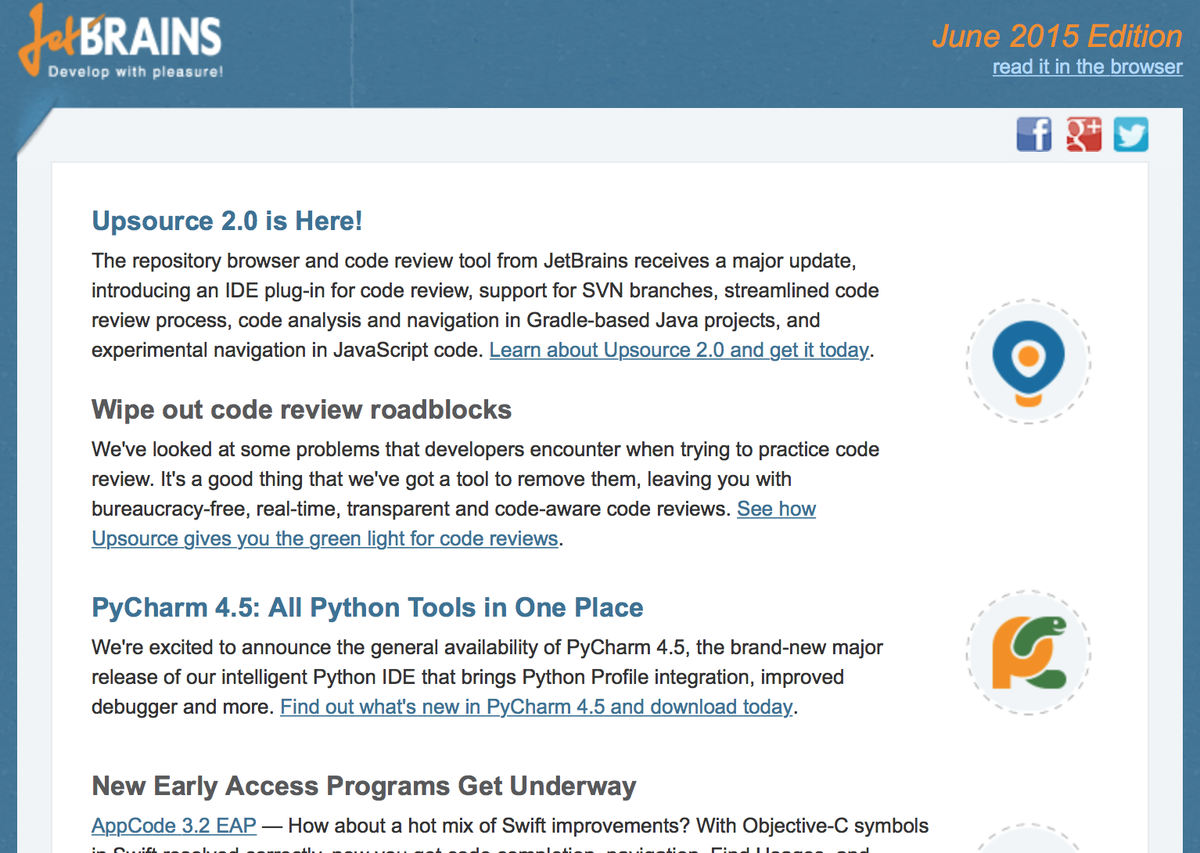Open 'See how Upsource gives you the green light' link
The width and height of the screenshot is (1200, 853).
[x=454, y=524]
